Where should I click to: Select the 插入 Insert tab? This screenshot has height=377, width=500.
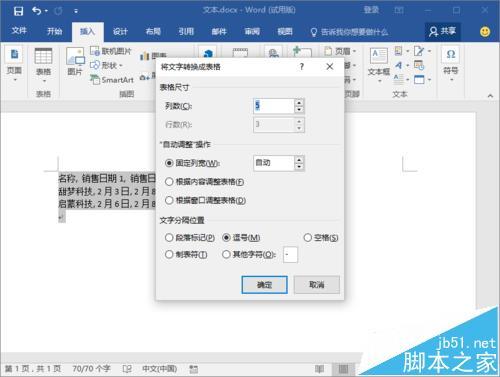coord(87,32)
